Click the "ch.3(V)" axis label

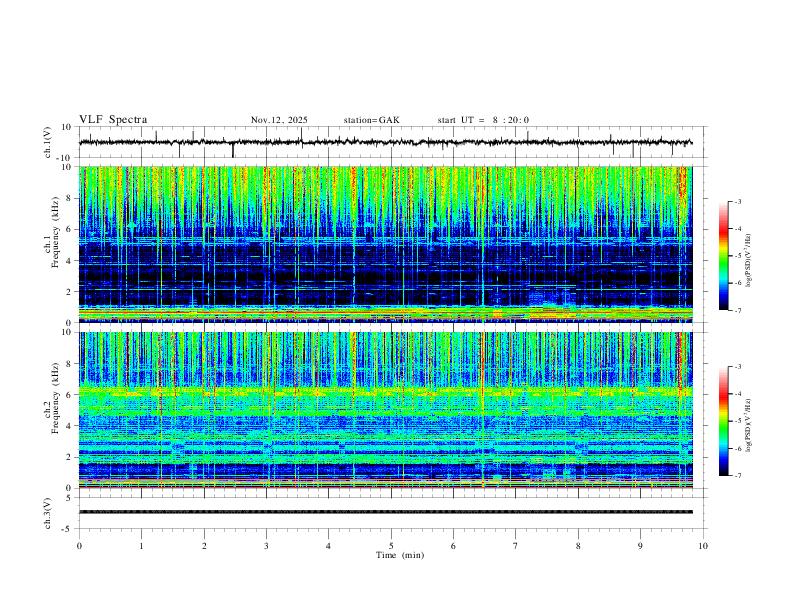[x=47, y=513]
